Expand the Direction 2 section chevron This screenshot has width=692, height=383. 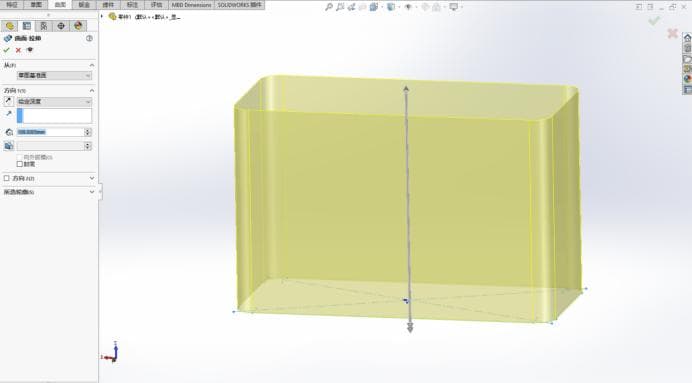coord(92,178)
